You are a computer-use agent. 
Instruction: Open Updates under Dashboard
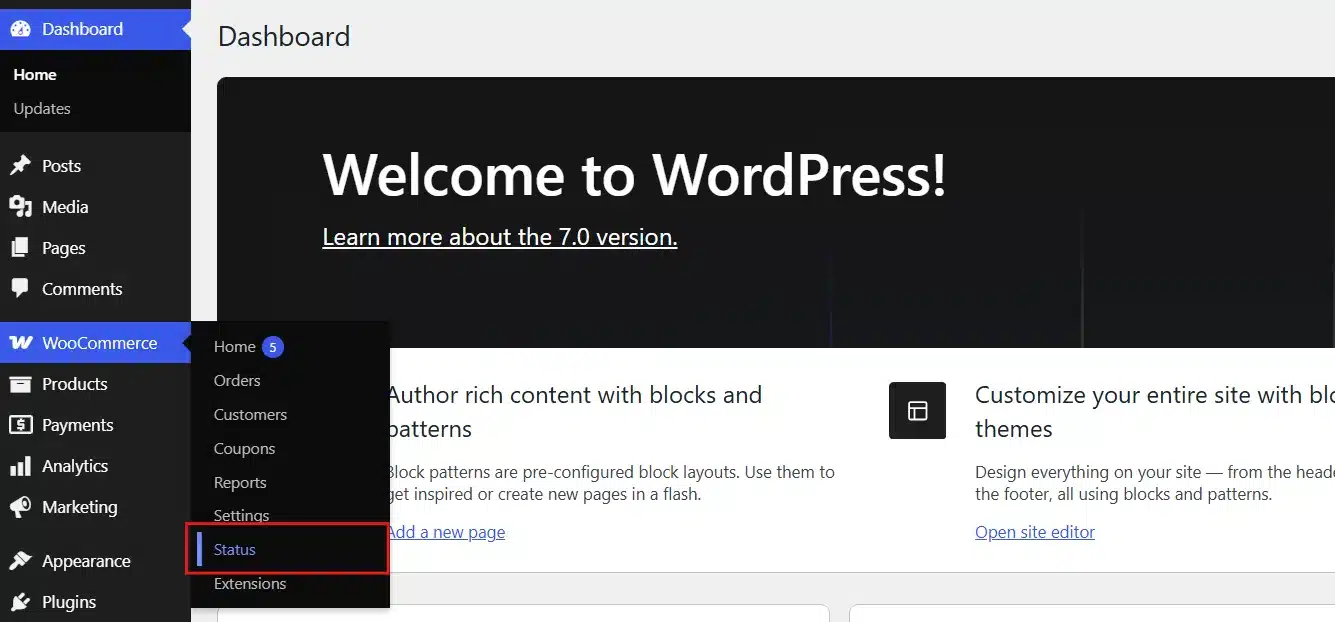(42, 109)
